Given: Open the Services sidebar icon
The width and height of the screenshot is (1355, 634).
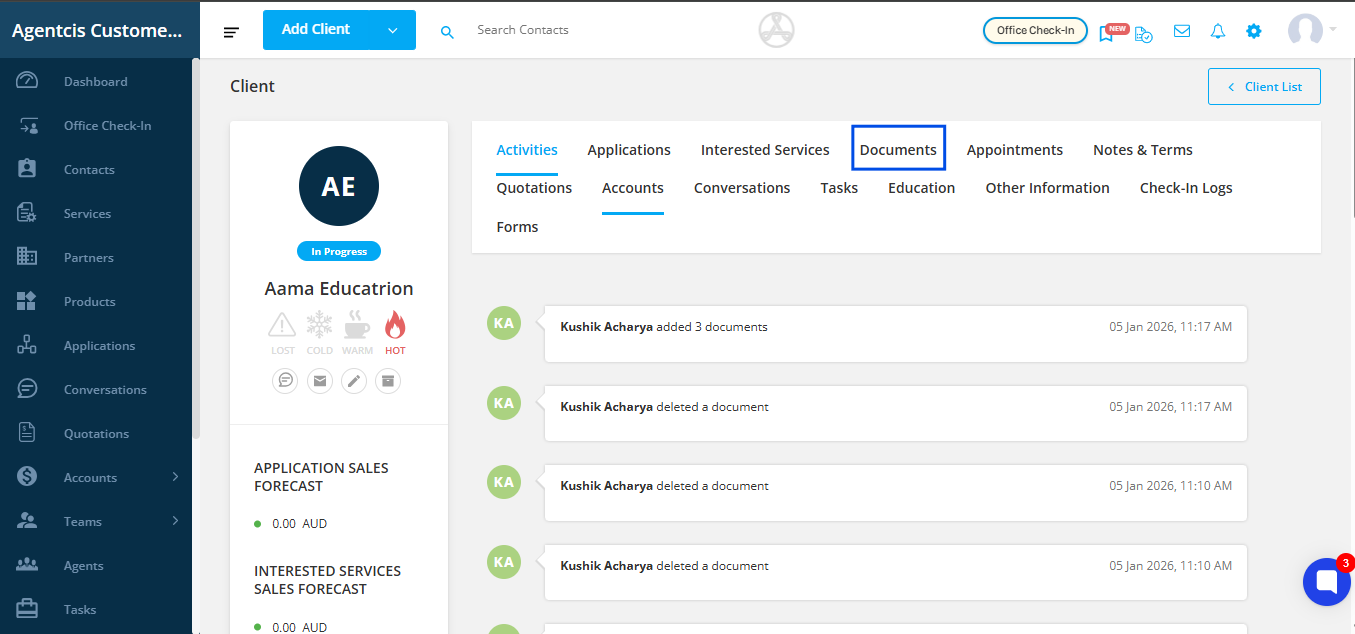Looking at the screenshot, I should click(27, 213).
